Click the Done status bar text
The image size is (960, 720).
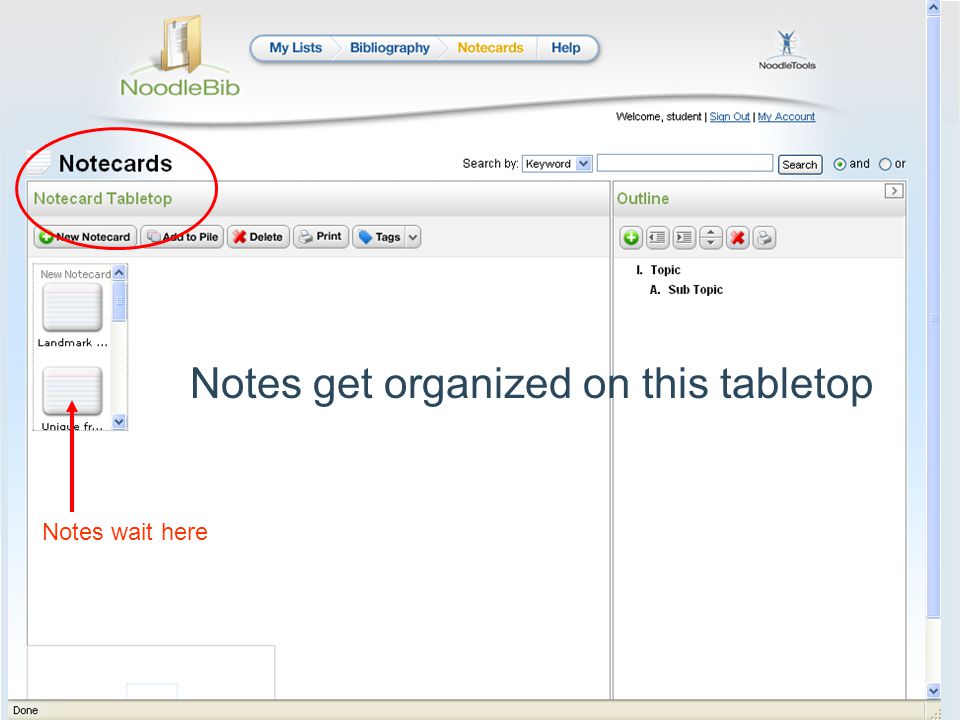click(x=25, y=710)
